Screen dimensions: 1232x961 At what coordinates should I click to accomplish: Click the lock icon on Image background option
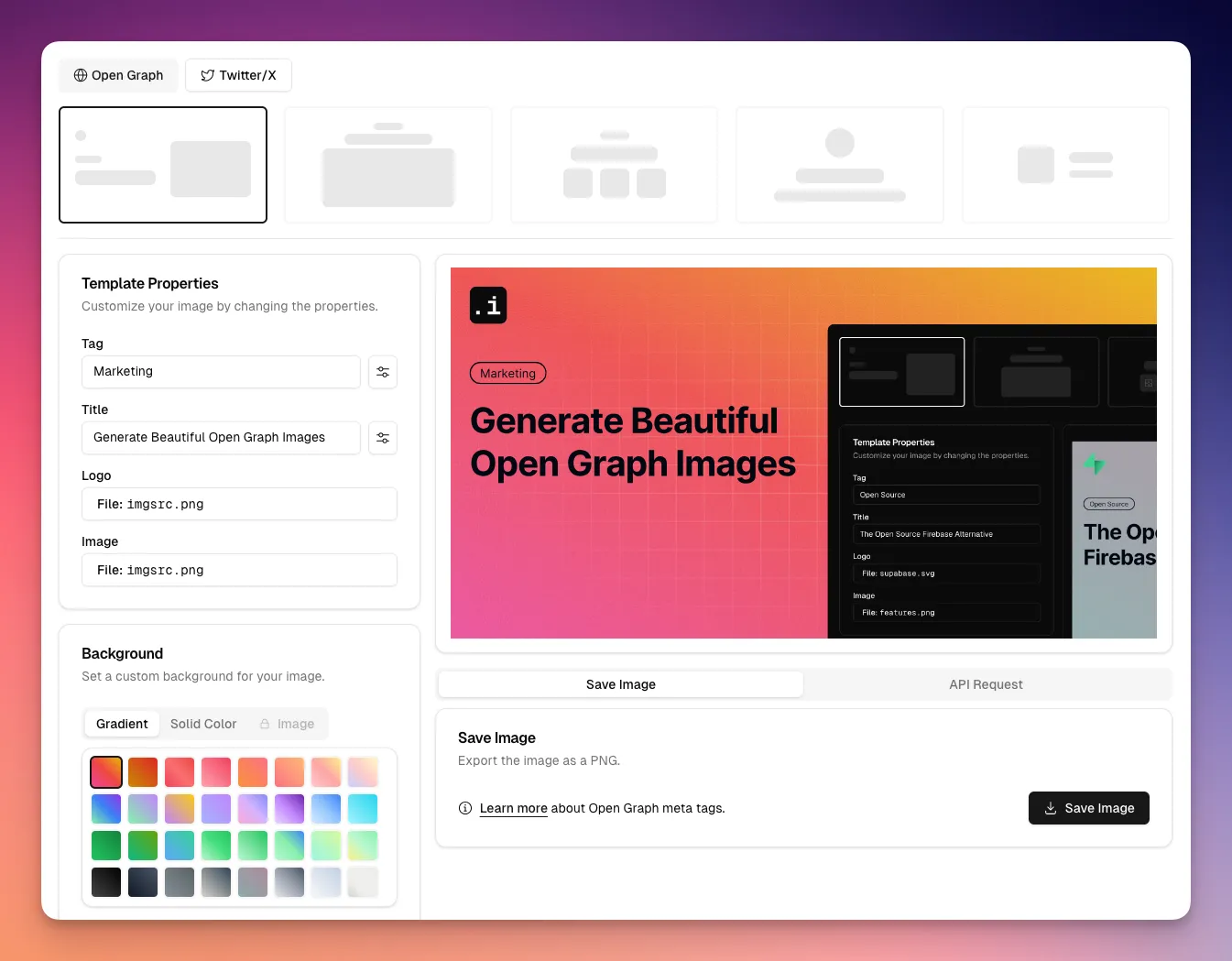pos(265,724)
